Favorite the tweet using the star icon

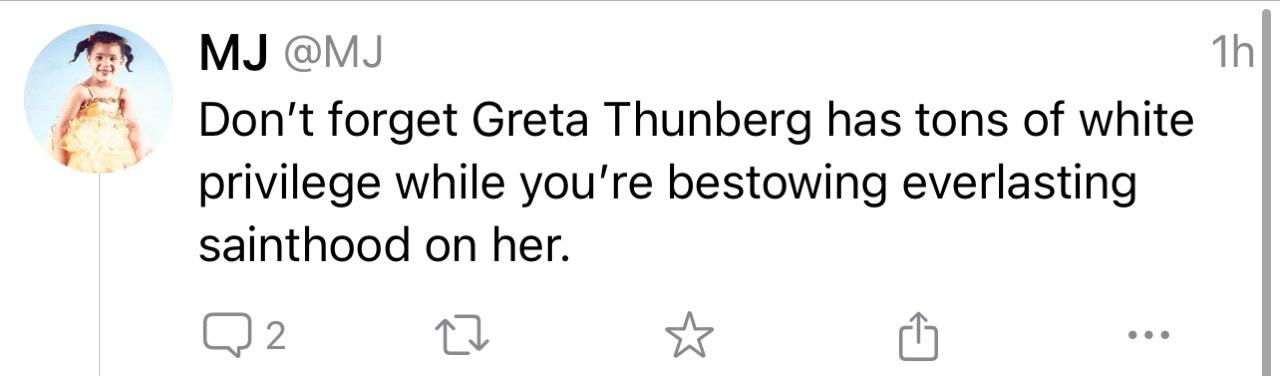click(x=689, y=336)
